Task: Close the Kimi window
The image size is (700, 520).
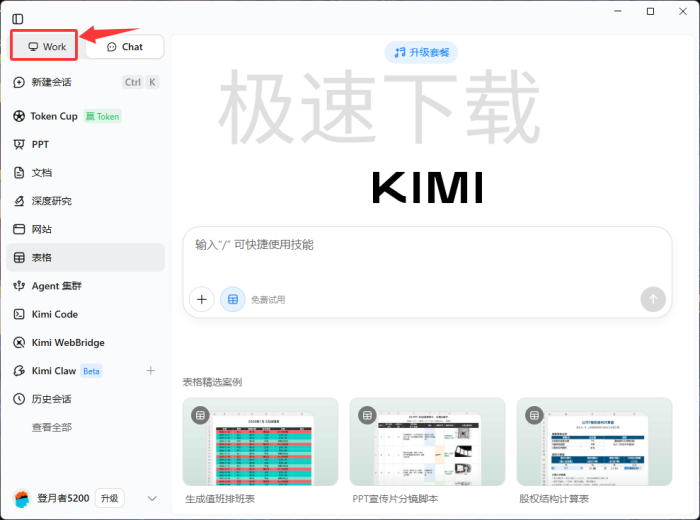Action: (x=683, y=11)
